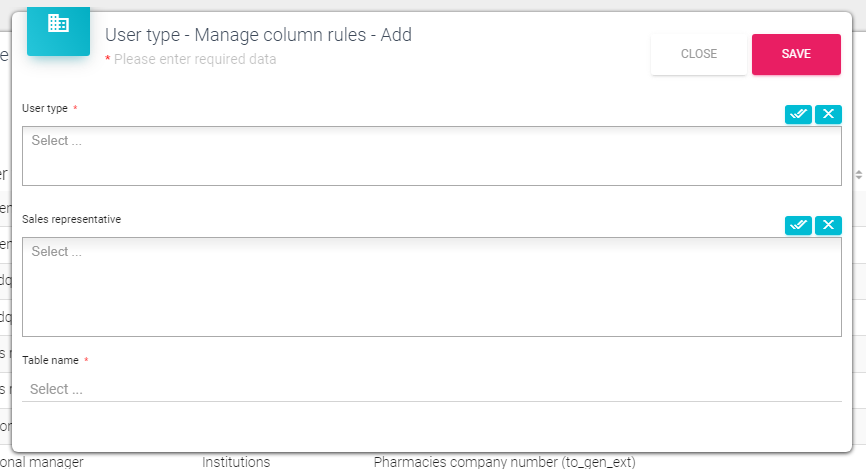This screenshot has height=469, width=866.
Task: Click the sort arrows in the background table header
Action: pos(858,174)
